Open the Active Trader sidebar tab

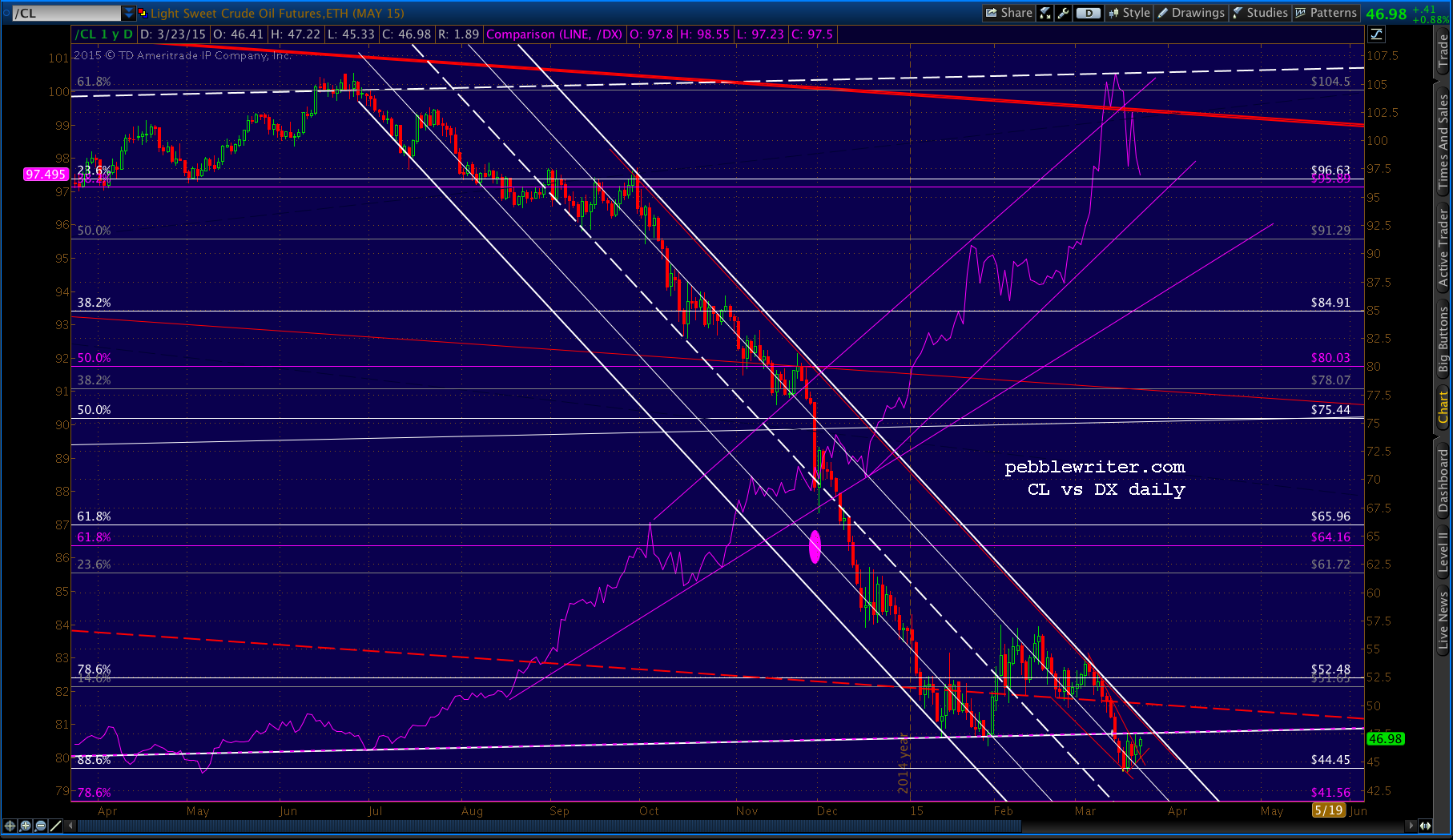pos(1443,248)
